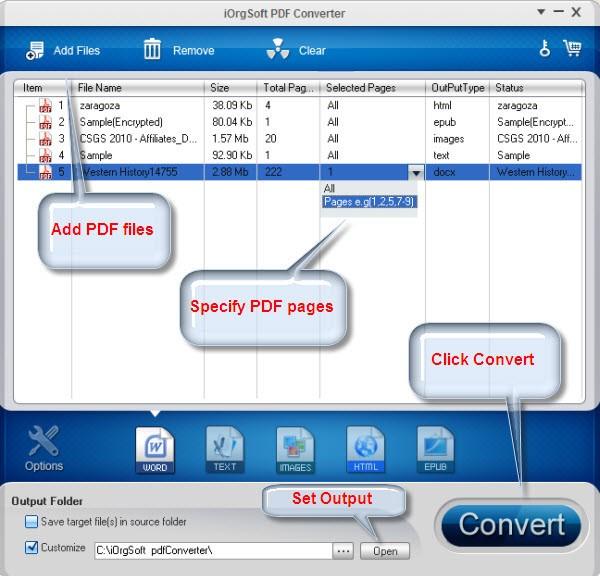The image size is (600, 576).
Task: Uncheck the Customize output folder checkbox
Action: (x=32, y=548)
